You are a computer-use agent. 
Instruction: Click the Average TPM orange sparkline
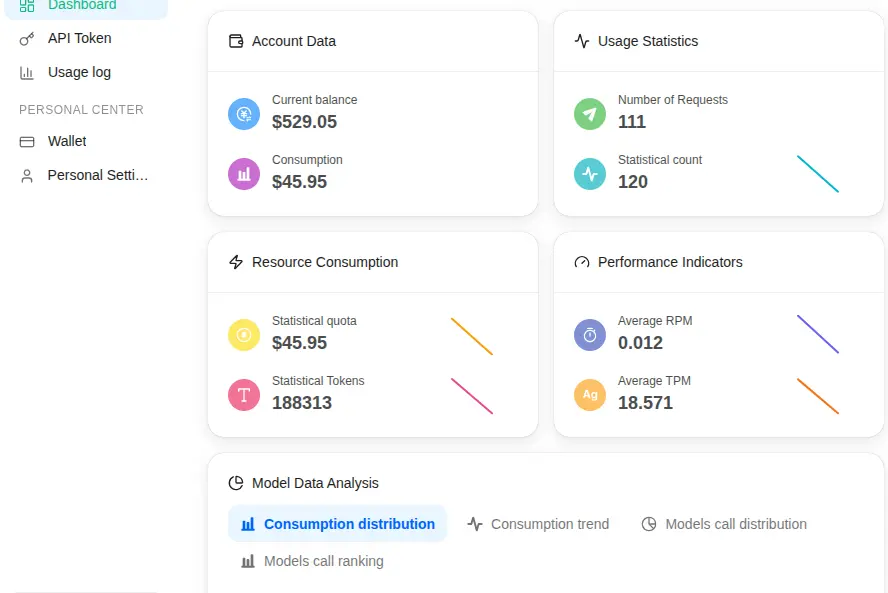[818, 396]
